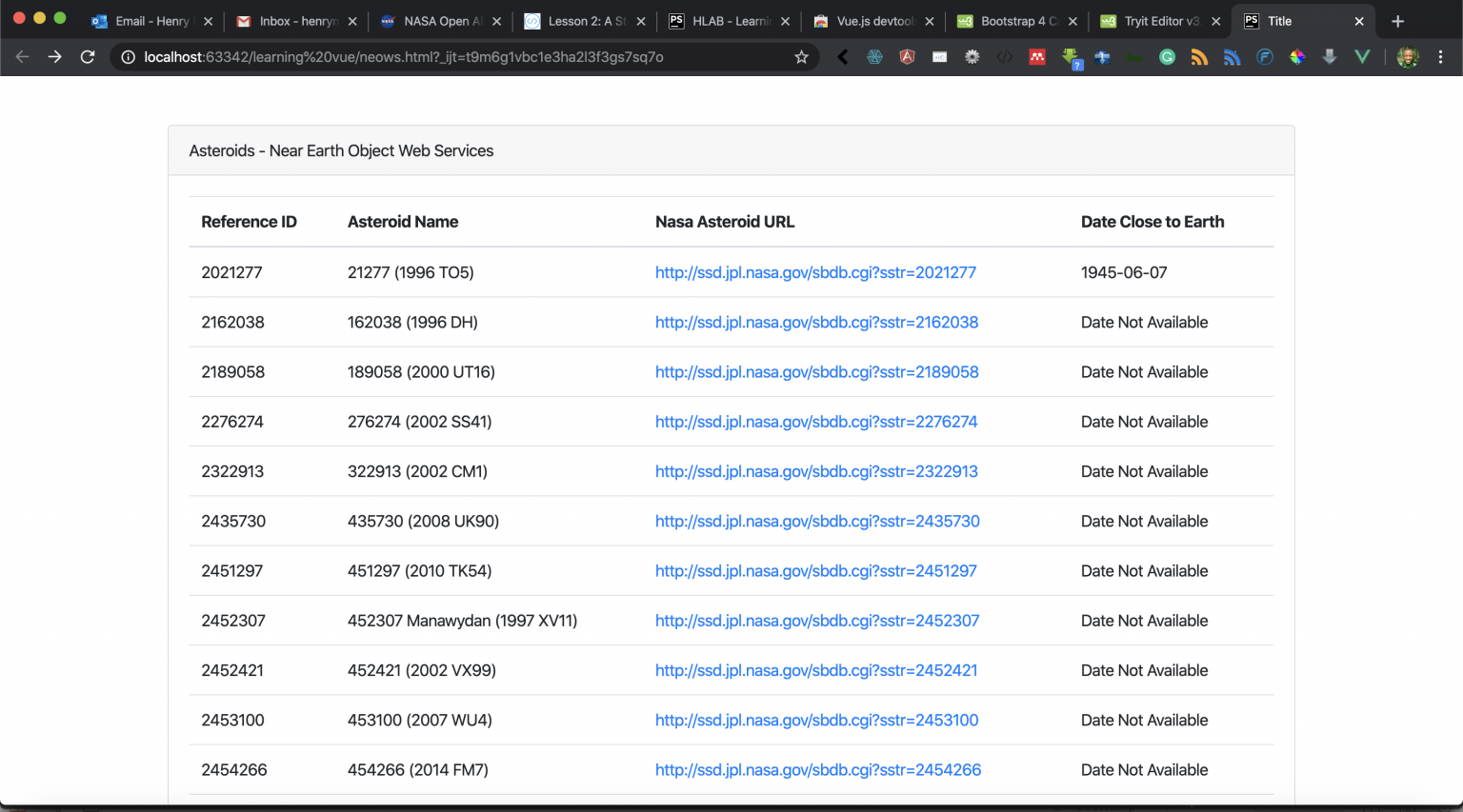1463x812 pixels.
Task: Close the NASA Open API tab
Action: pos(496,21)
